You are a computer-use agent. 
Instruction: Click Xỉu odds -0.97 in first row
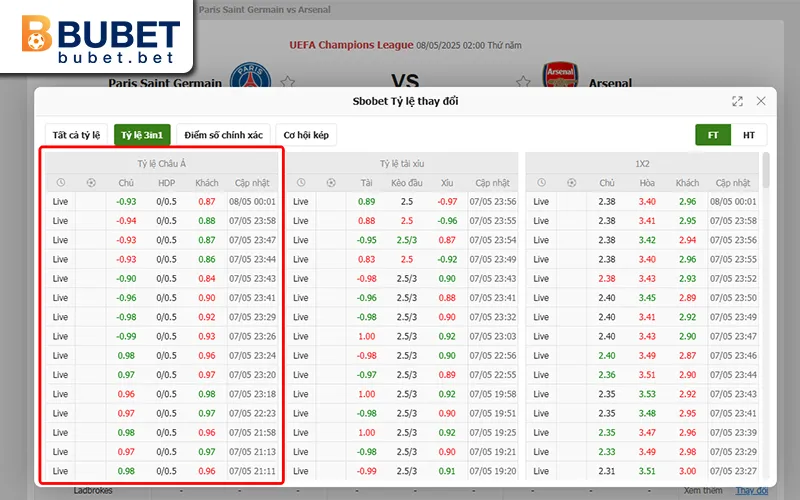point(447,202)
